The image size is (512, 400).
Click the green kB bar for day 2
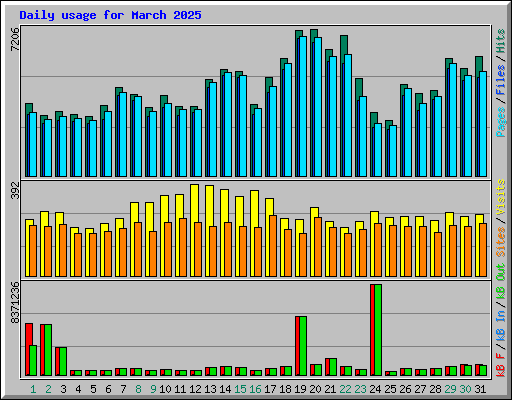coord(48,350)
